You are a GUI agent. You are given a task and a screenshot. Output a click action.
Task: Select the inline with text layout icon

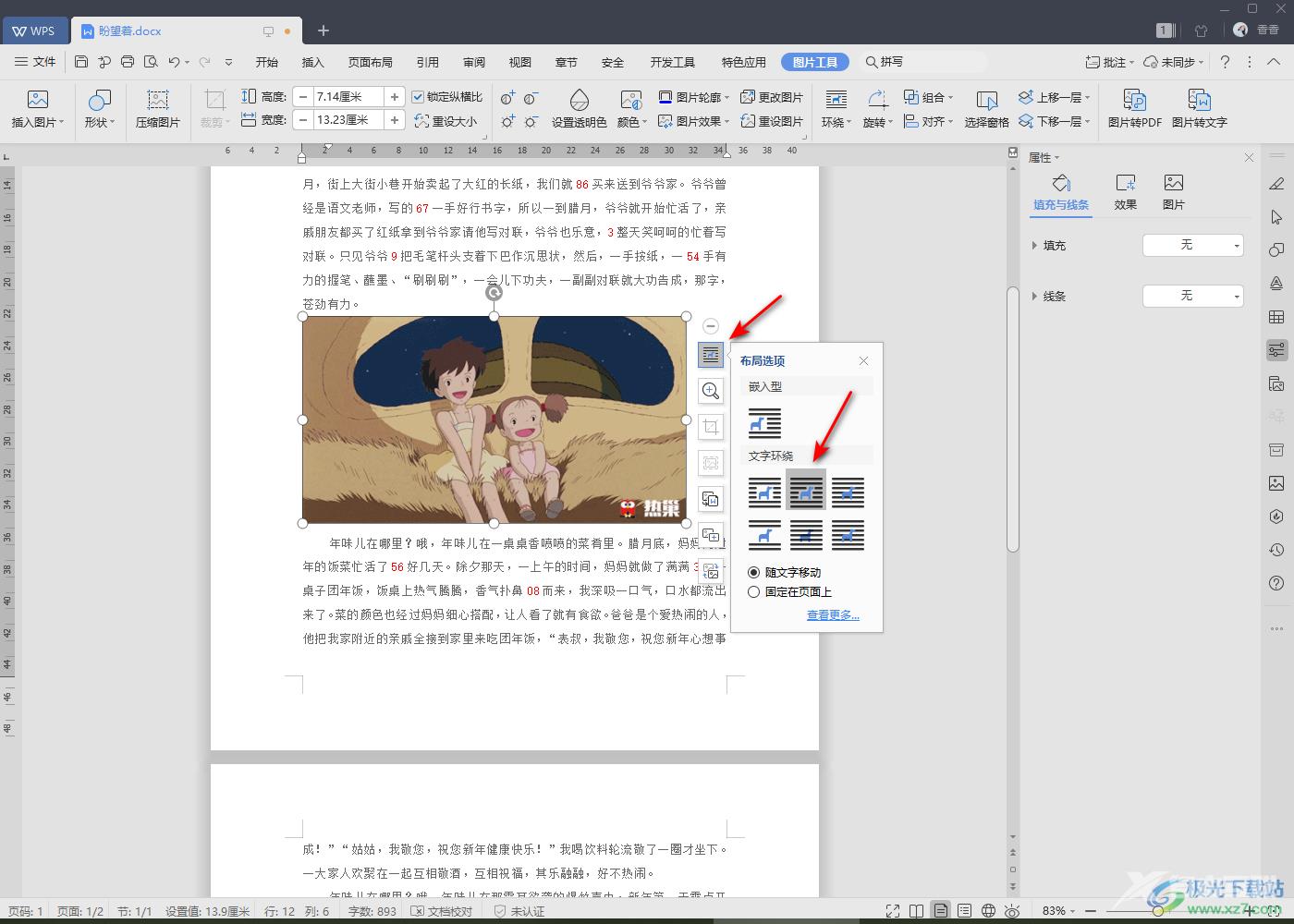[764, 423]
